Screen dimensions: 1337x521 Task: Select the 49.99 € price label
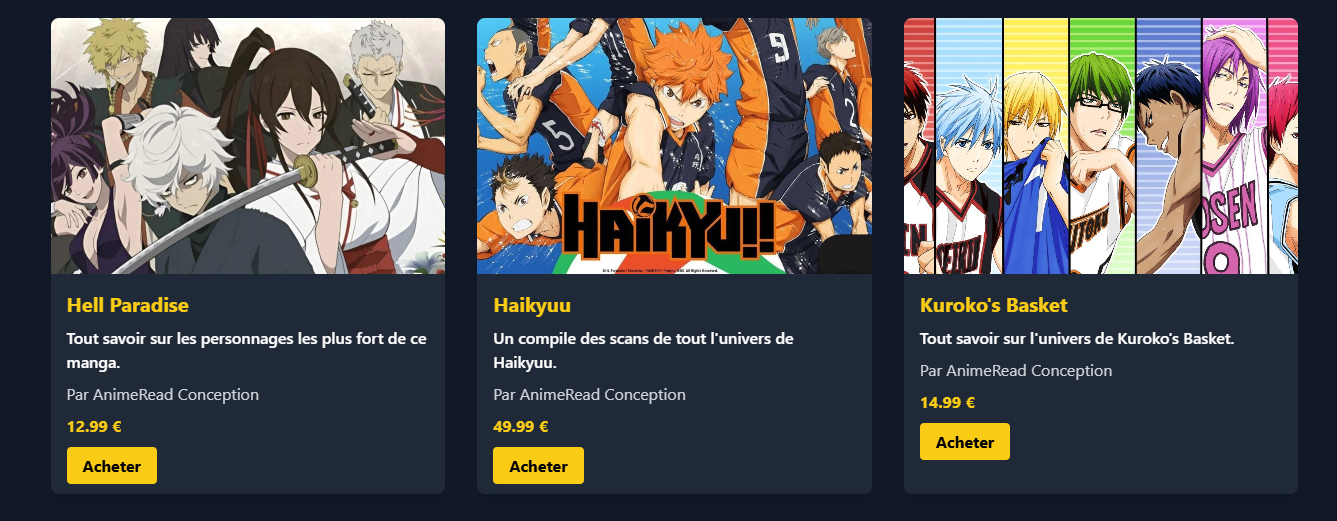[x=521, y=426]
